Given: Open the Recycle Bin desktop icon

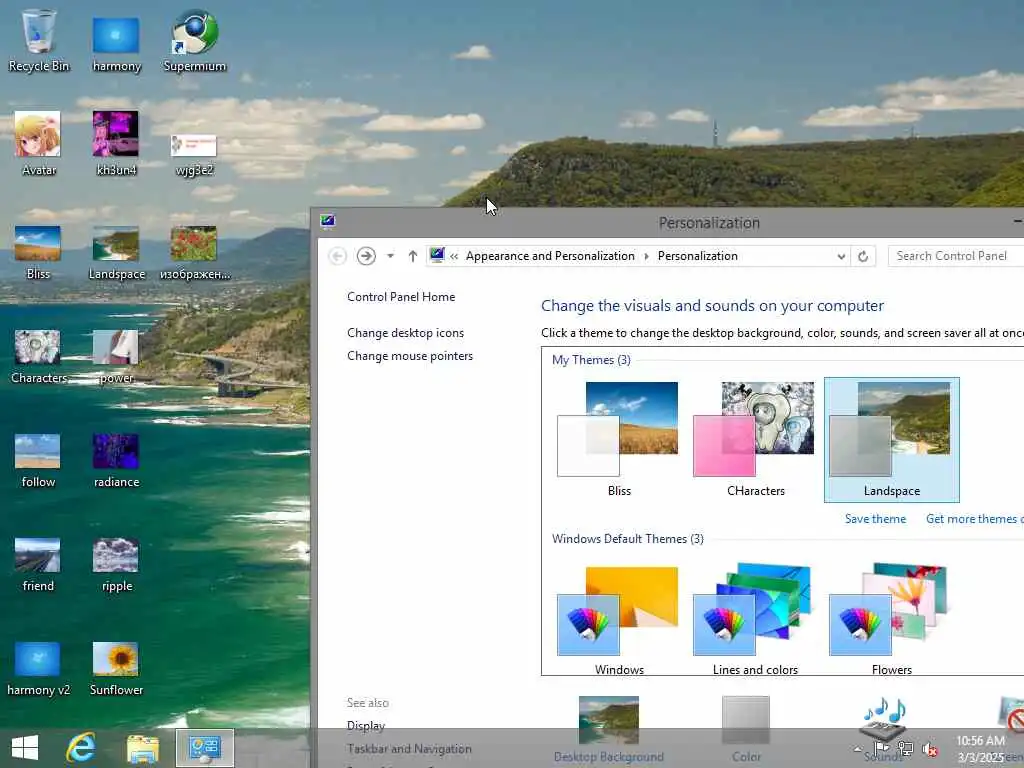Looking at the screenshot, I should [x=39, y=40].
